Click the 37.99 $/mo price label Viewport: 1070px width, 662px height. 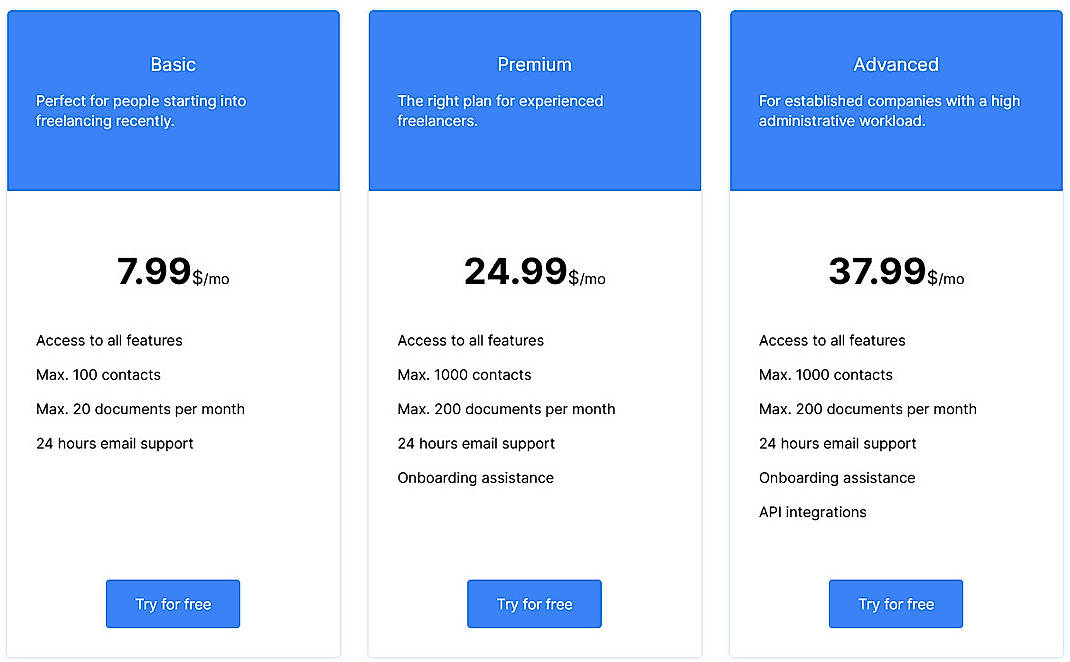[895, 272]
